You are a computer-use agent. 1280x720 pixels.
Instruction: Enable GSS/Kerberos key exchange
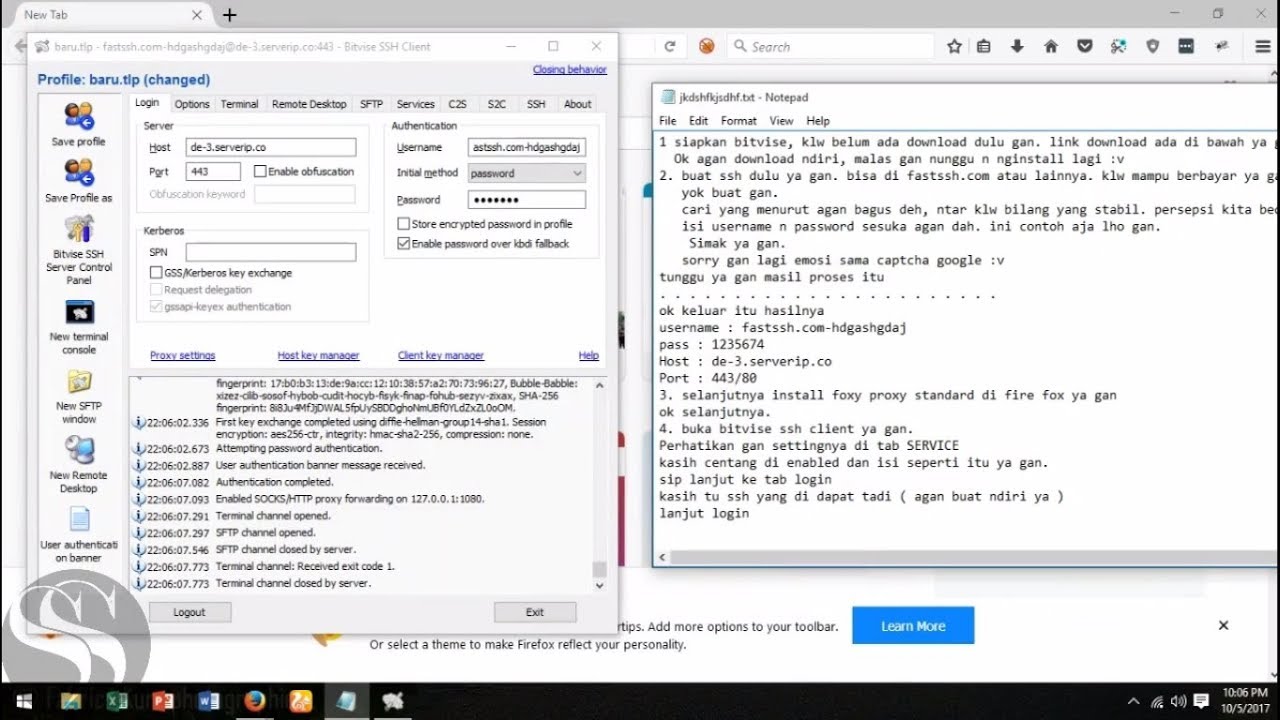click(x=156, y=272)
